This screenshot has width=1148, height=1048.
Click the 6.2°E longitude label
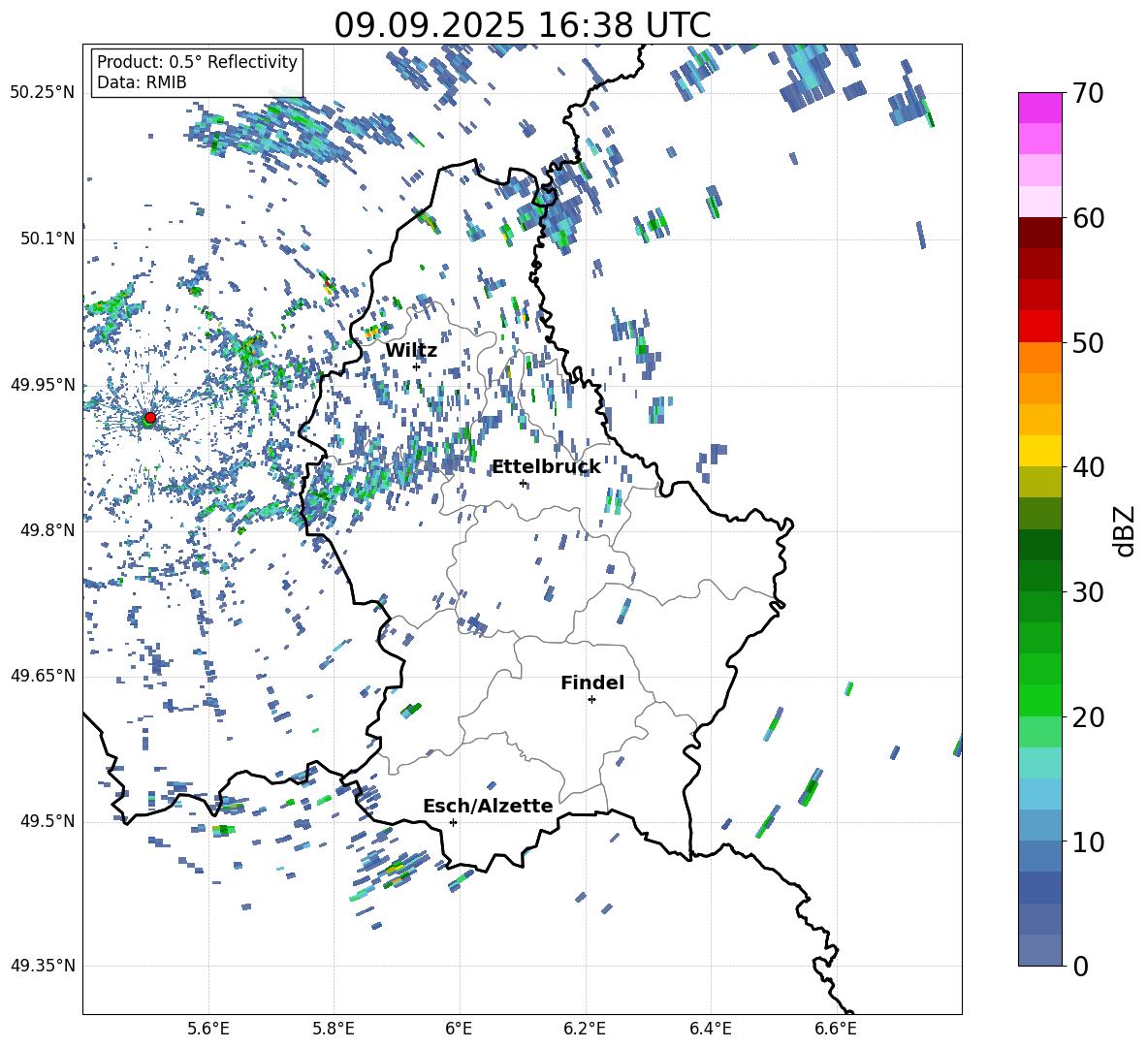(585, 1029)
